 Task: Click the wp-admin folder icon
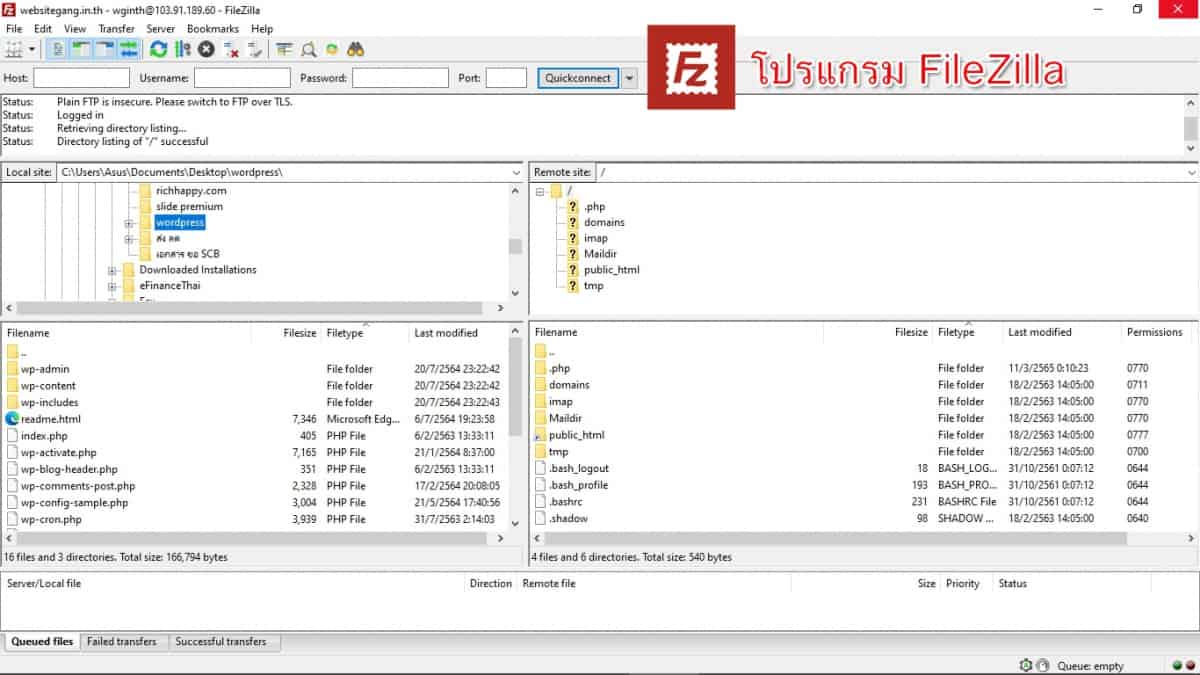click(x=12, y=369)
